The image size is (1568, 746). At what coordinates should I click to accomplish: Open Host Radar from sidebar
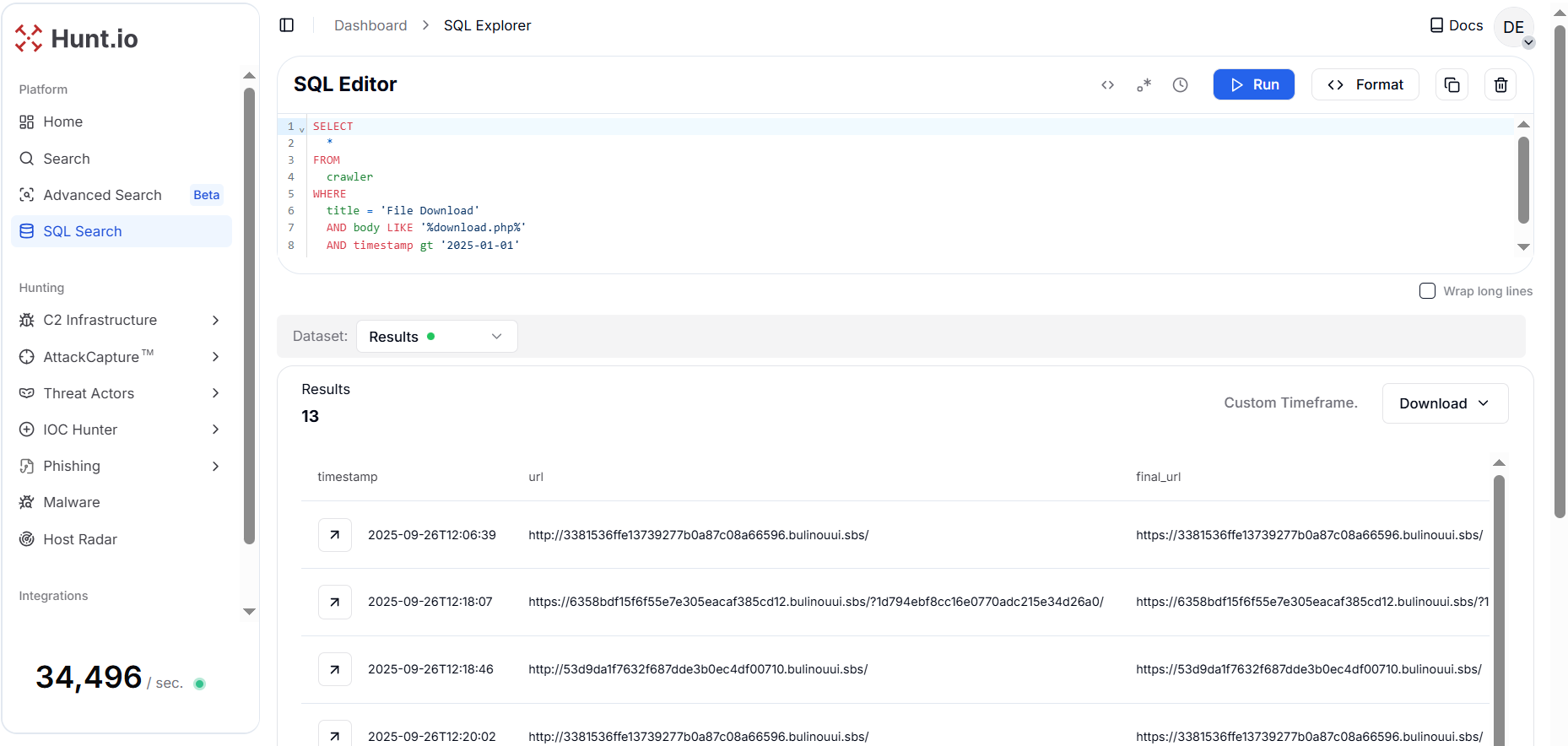(80, 539)
